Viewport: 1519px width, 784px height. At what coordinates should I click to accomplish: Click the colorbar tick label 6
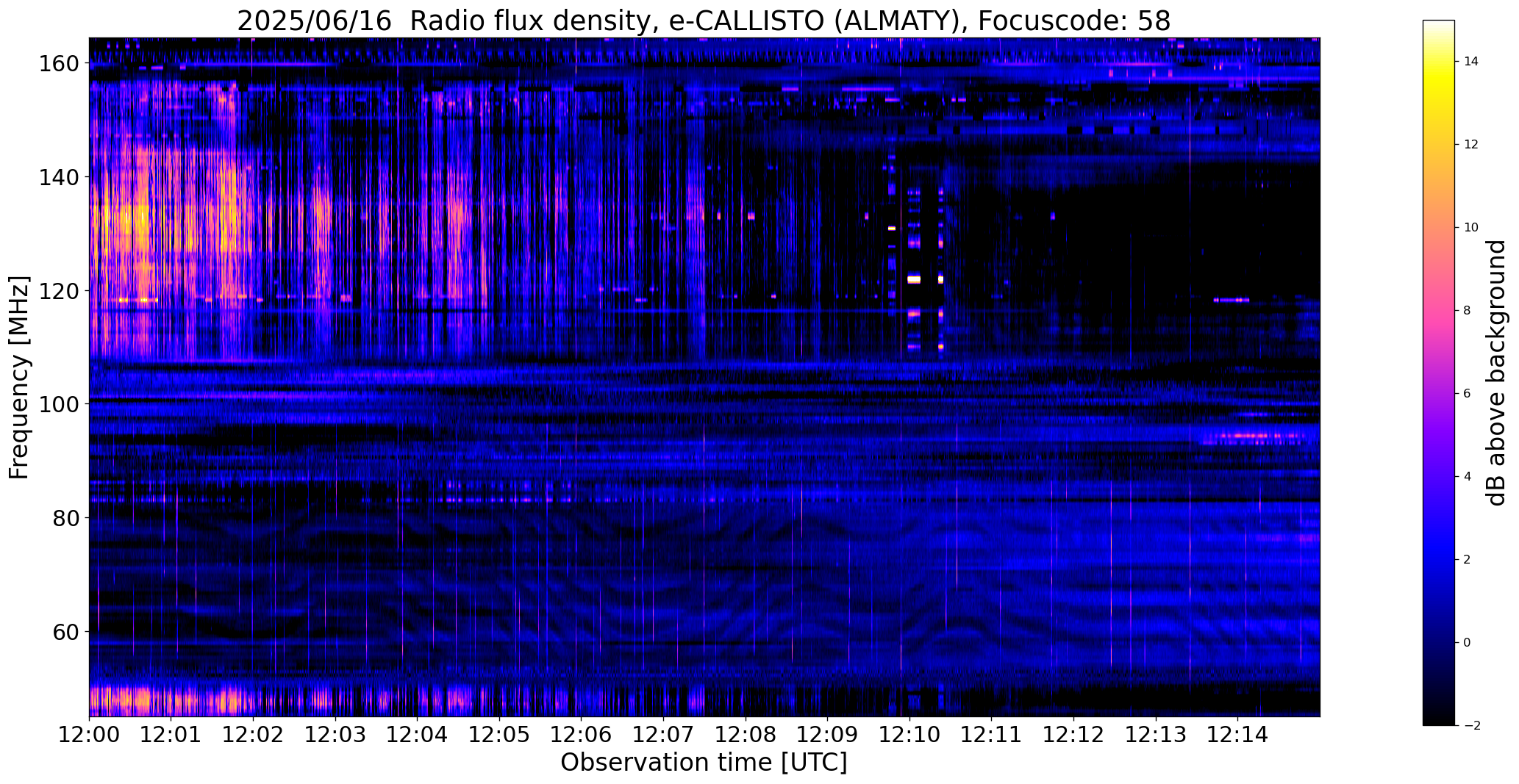coord(1468,394)
